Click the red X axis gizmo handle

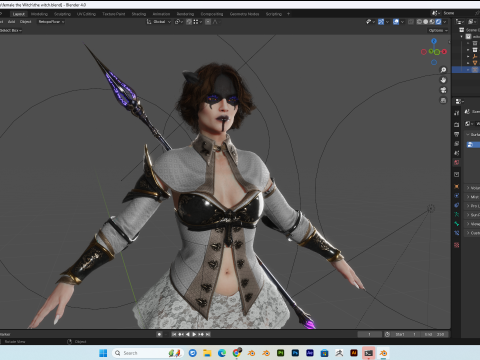tap(444, 52)
